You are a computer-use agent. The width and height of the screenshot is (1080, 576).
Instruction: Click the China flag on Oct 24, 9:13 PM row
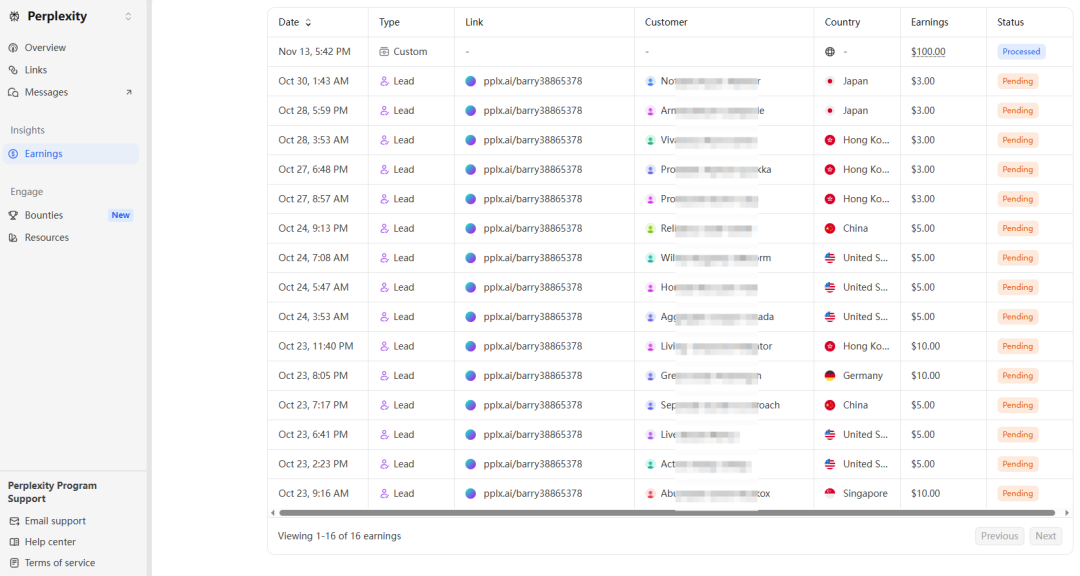pos(830,228)
